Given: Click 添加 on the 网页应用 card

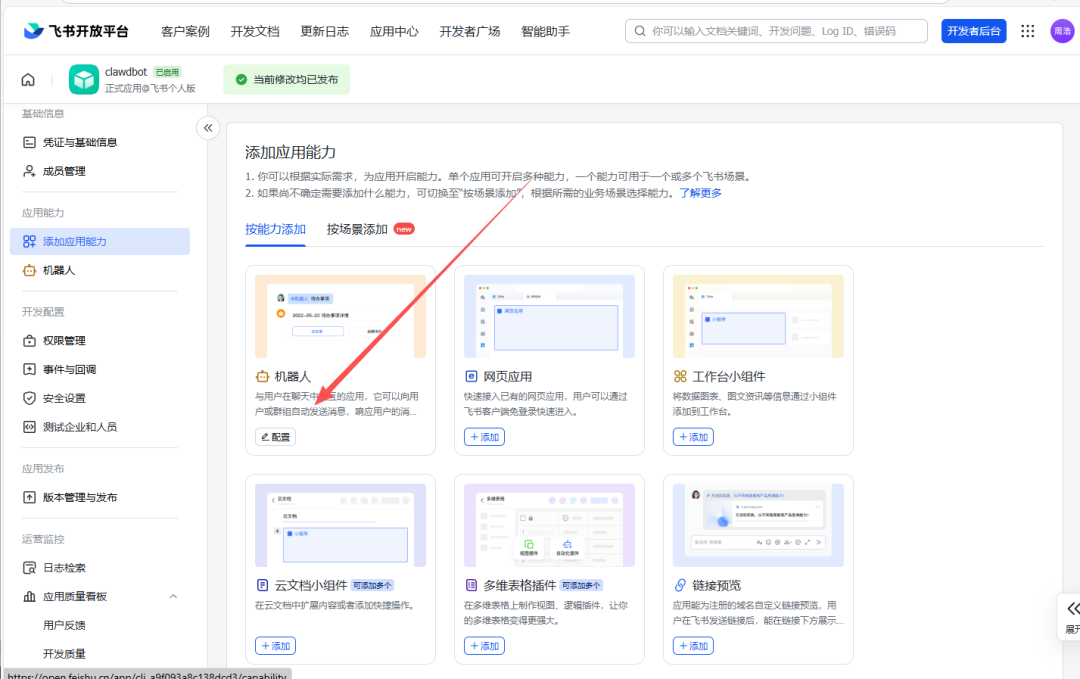Looking at the screenshot, I should click(x=484, y=437).
